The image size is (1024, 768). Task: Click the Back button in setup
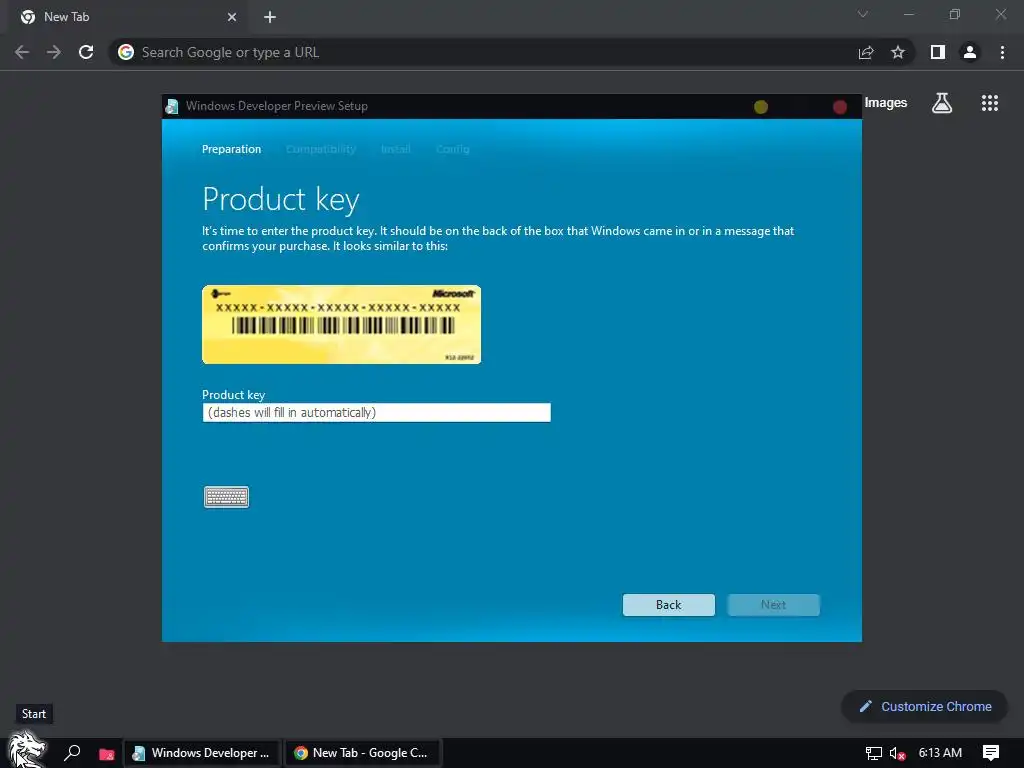click(668, 605)
